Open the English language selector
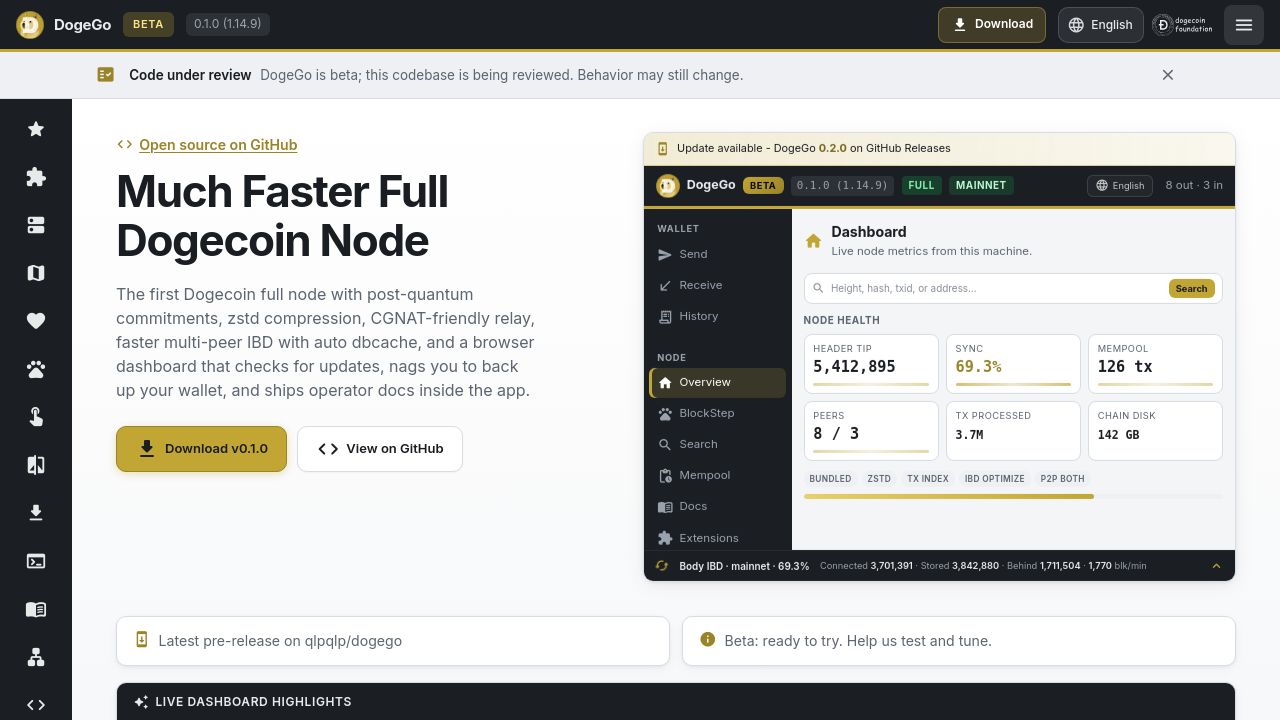 point(1100,25)
